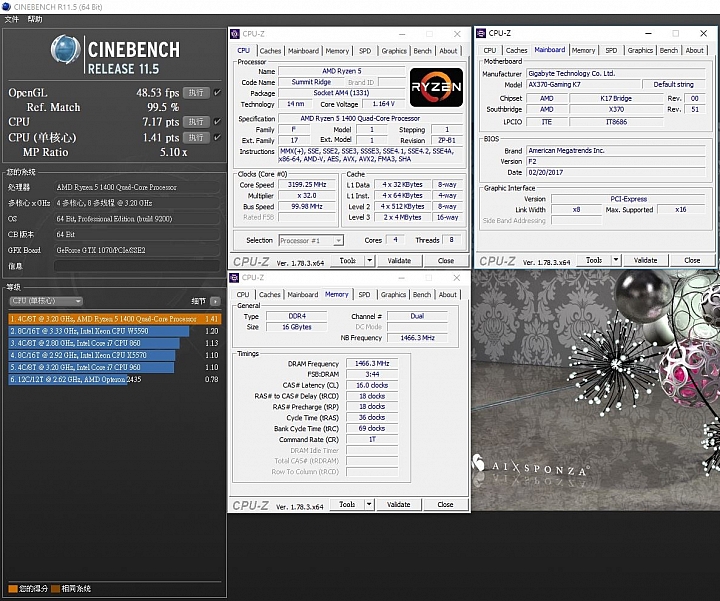Viewport: 720px width, 601px height.
Task: Minimize the Mainboard CPU-Z window
Action: coord(648,34)
